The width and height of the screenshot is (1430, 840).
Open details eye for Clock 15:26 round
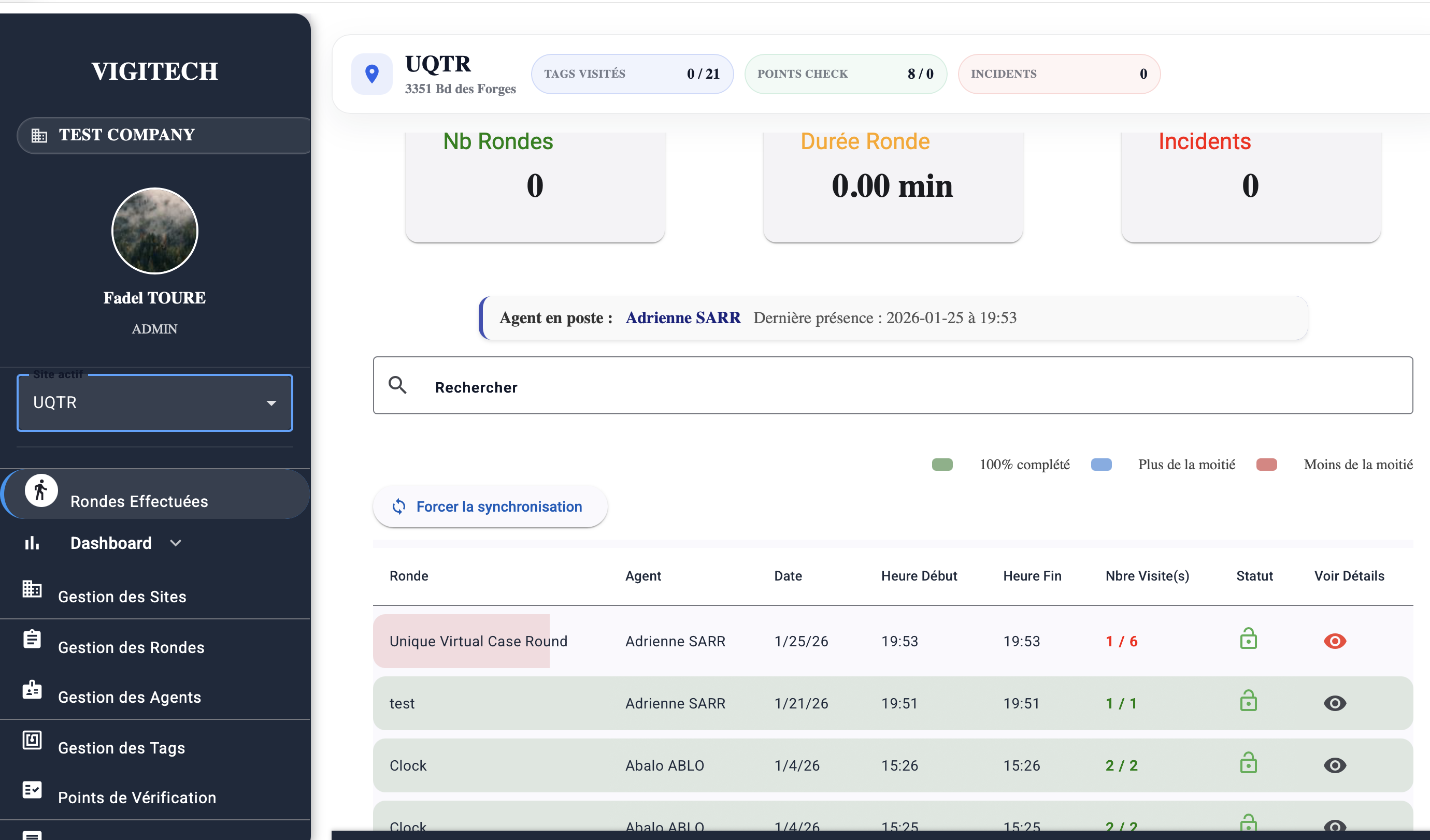(x=1334, y=765)
